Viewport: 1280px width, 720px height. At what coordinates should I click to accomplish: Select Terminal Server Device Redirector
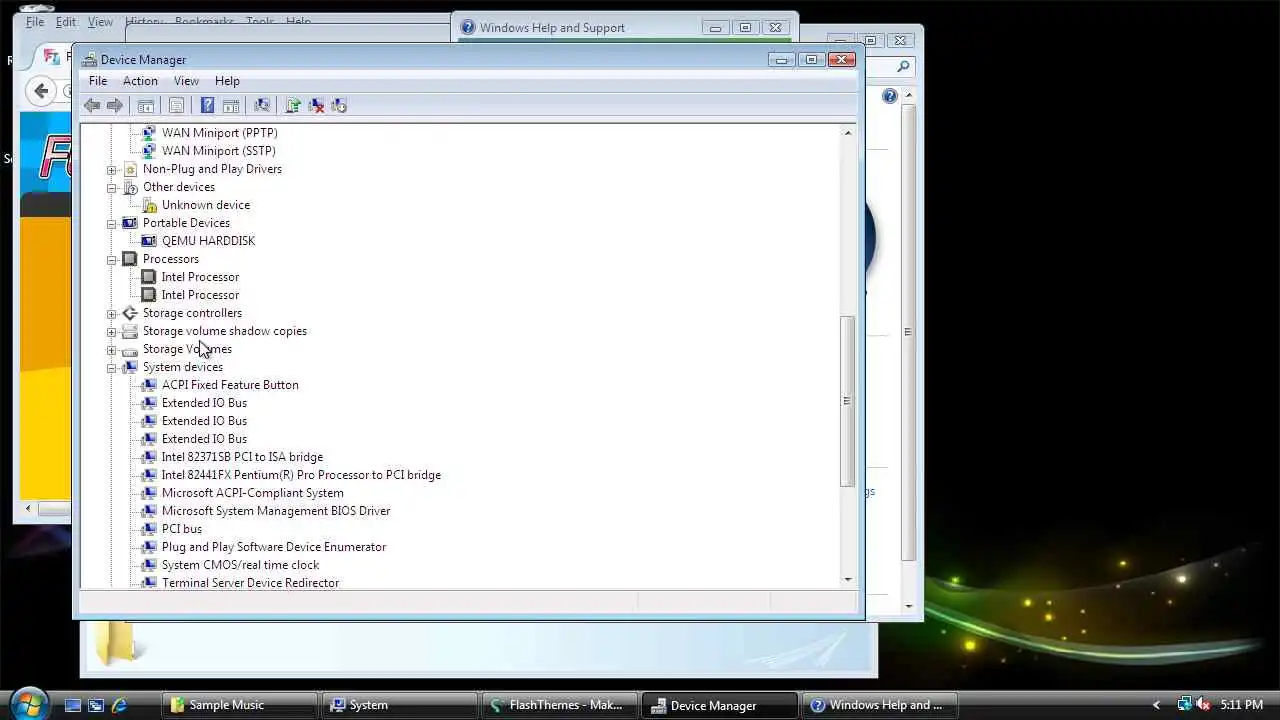(x=250, y=583)
